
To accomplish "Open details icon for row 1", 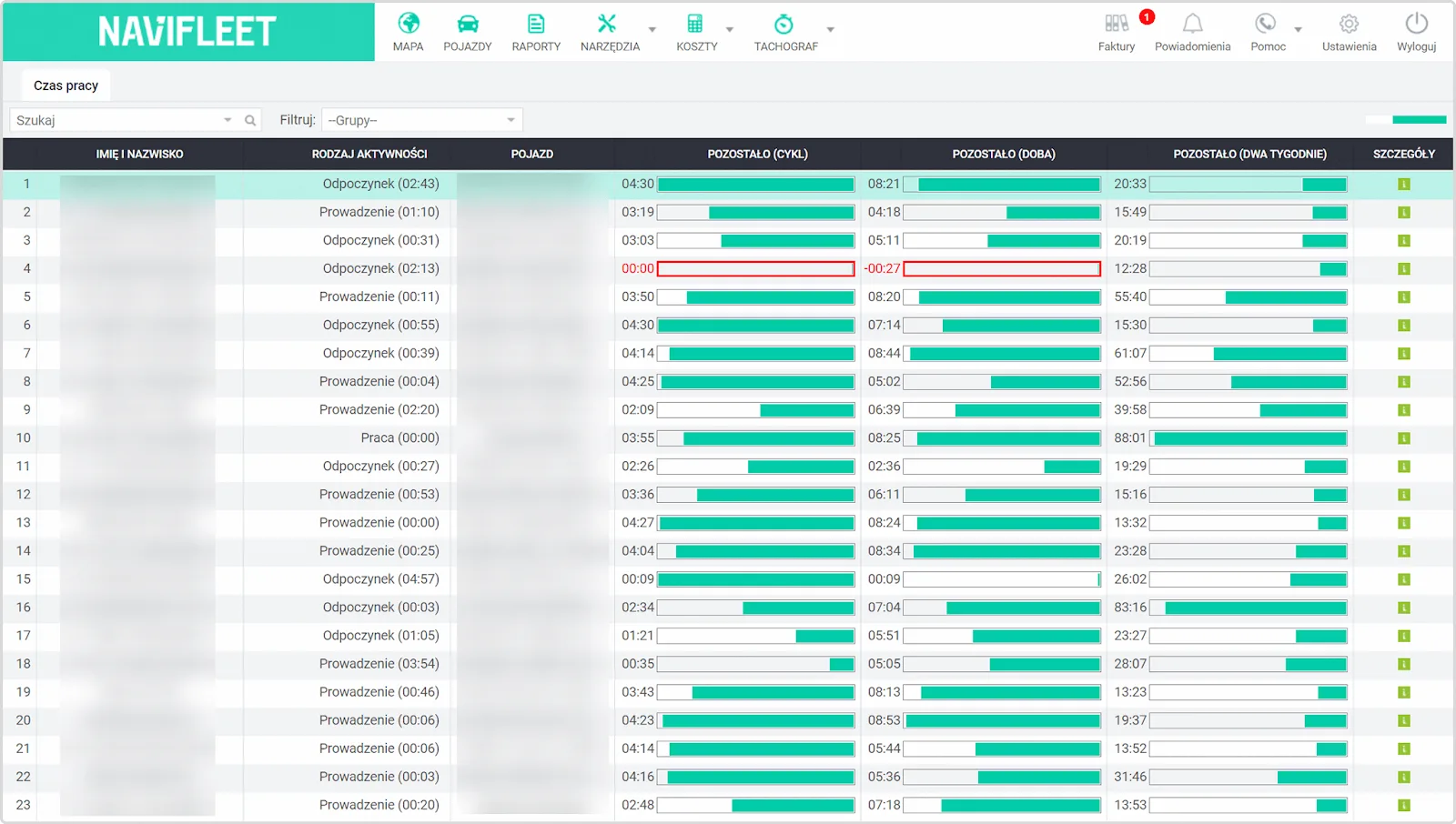I will 1404,184.
